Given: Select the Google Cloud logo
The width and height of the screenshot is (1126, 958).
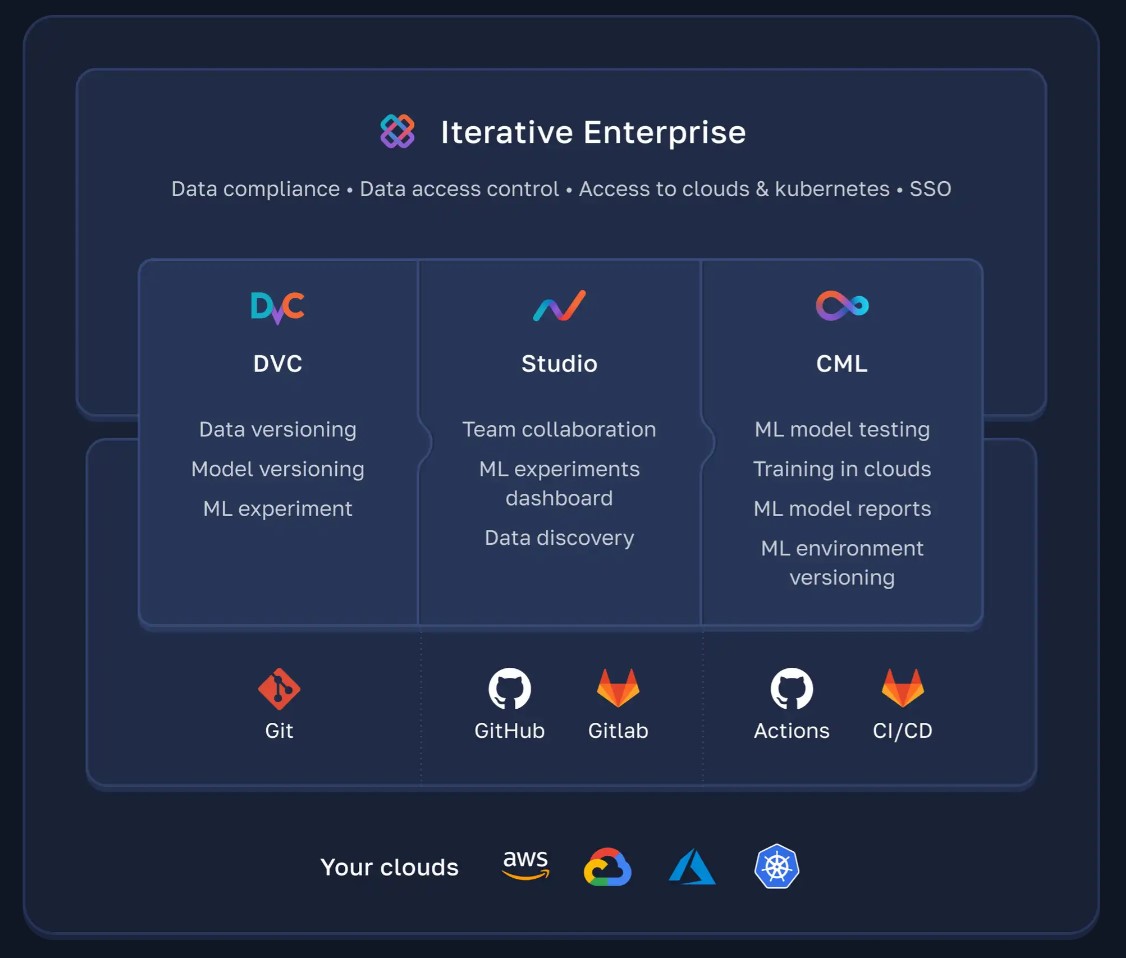Looking at the screenshot, I should 607,867.
